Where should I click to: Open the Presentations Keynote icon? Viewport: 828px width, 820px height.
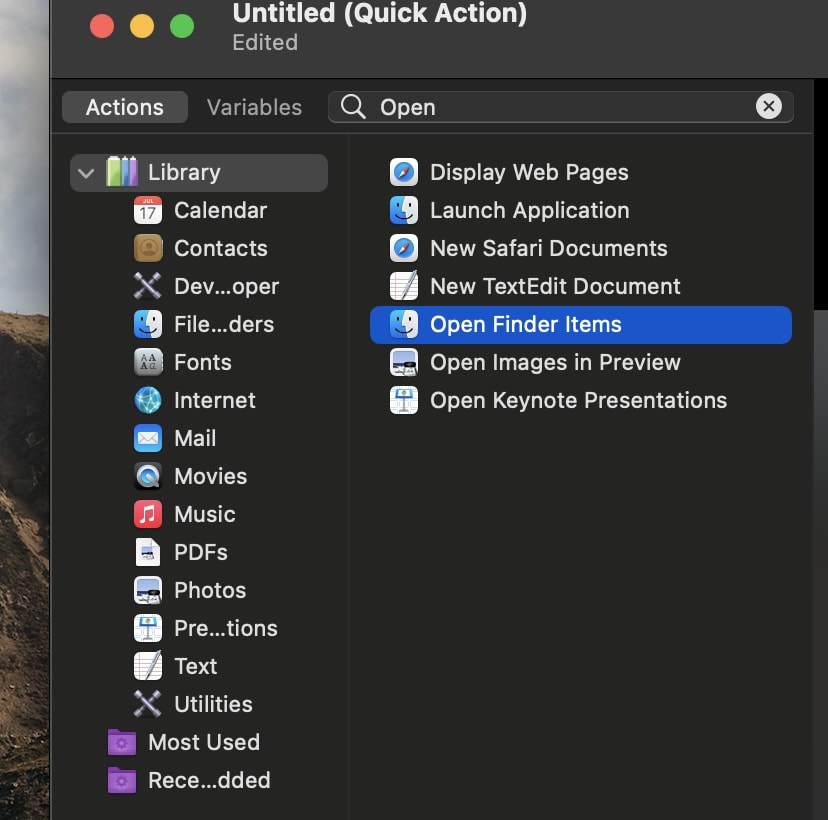pos(148,628)
